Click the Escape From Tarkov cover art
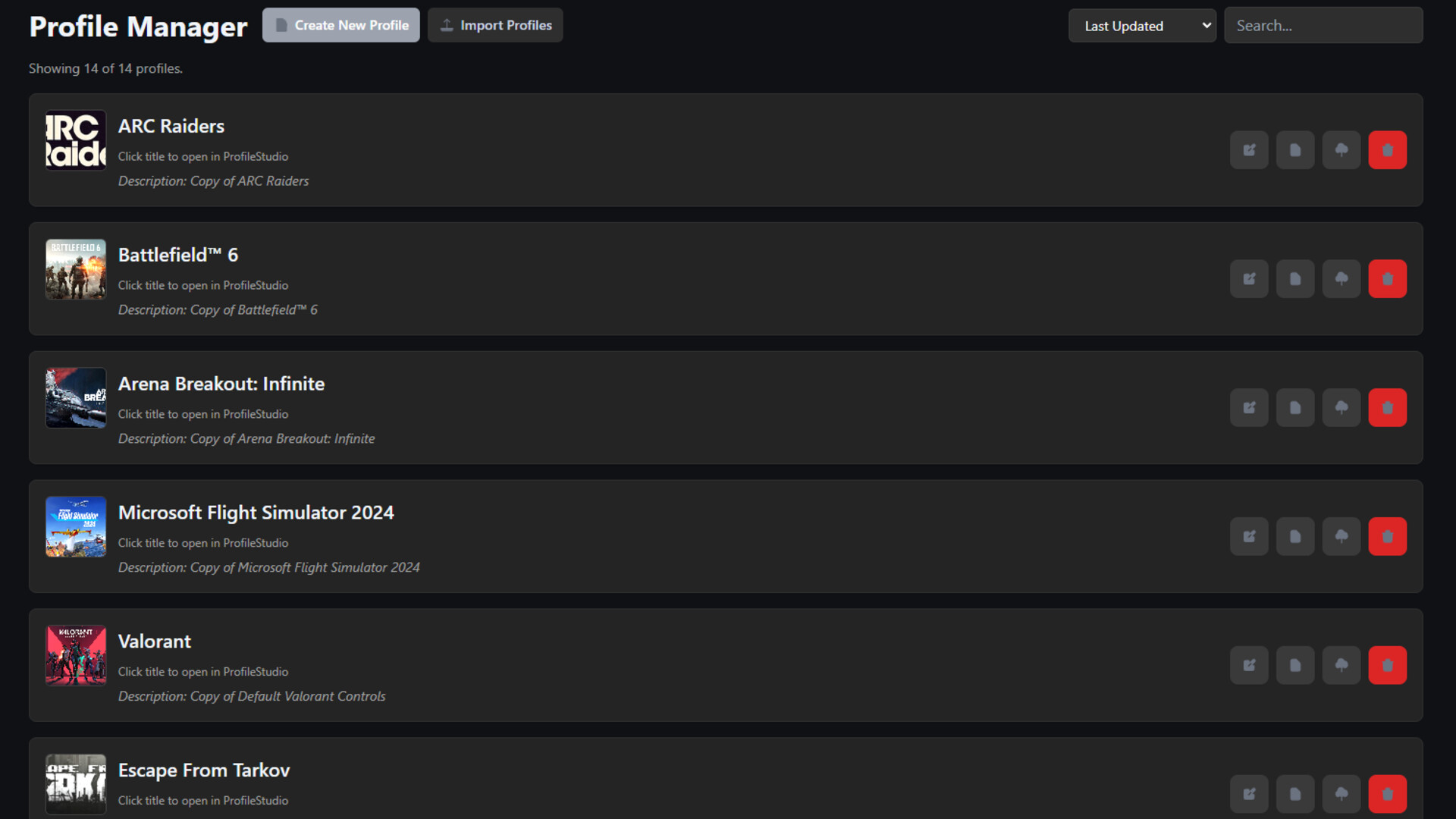Viewport: 1456px width, 819px height. pos(75,783)
